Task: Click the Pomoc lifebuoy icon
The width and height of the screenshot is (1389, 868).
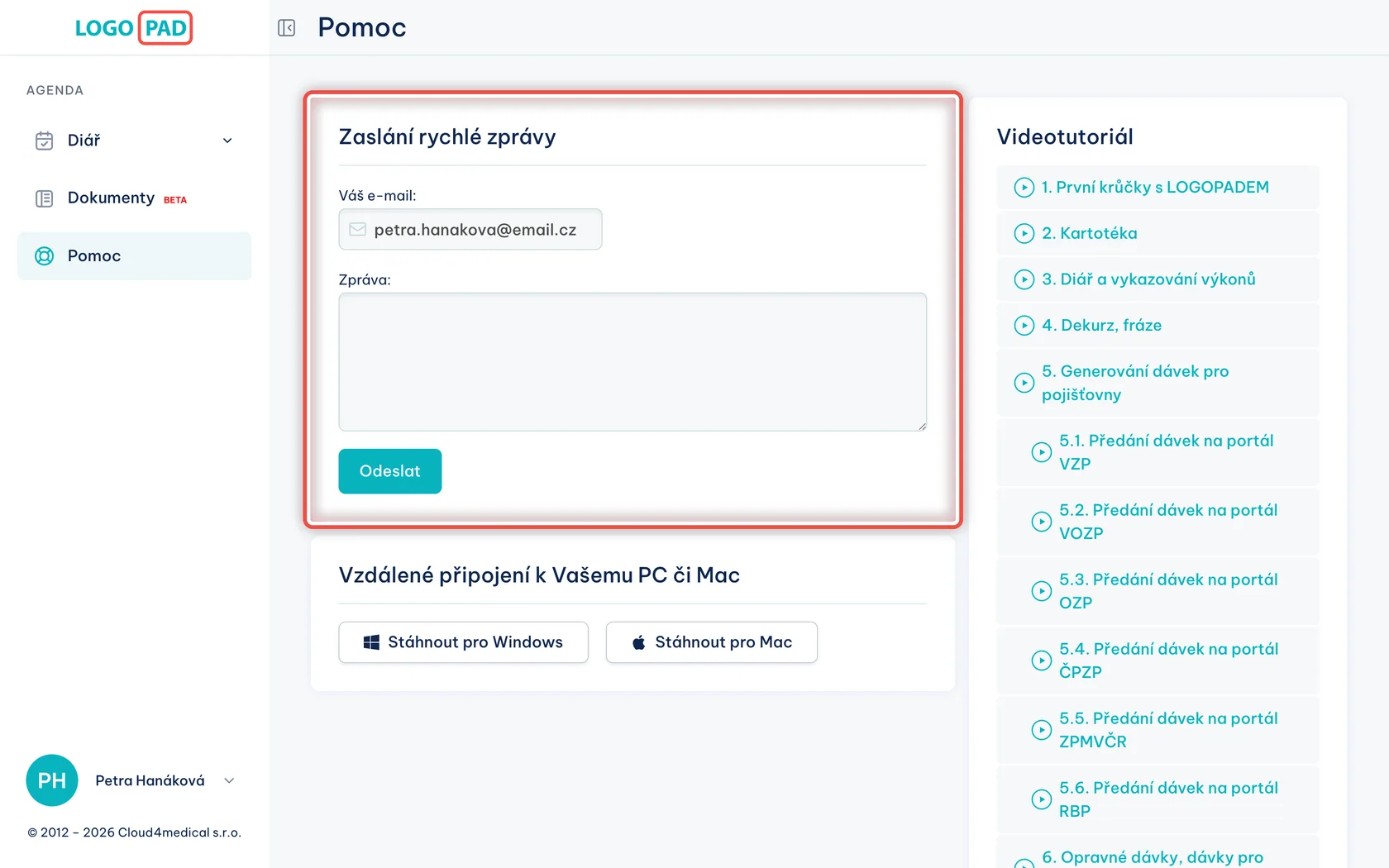Action: pyautogui.click(x=45, y=256)
